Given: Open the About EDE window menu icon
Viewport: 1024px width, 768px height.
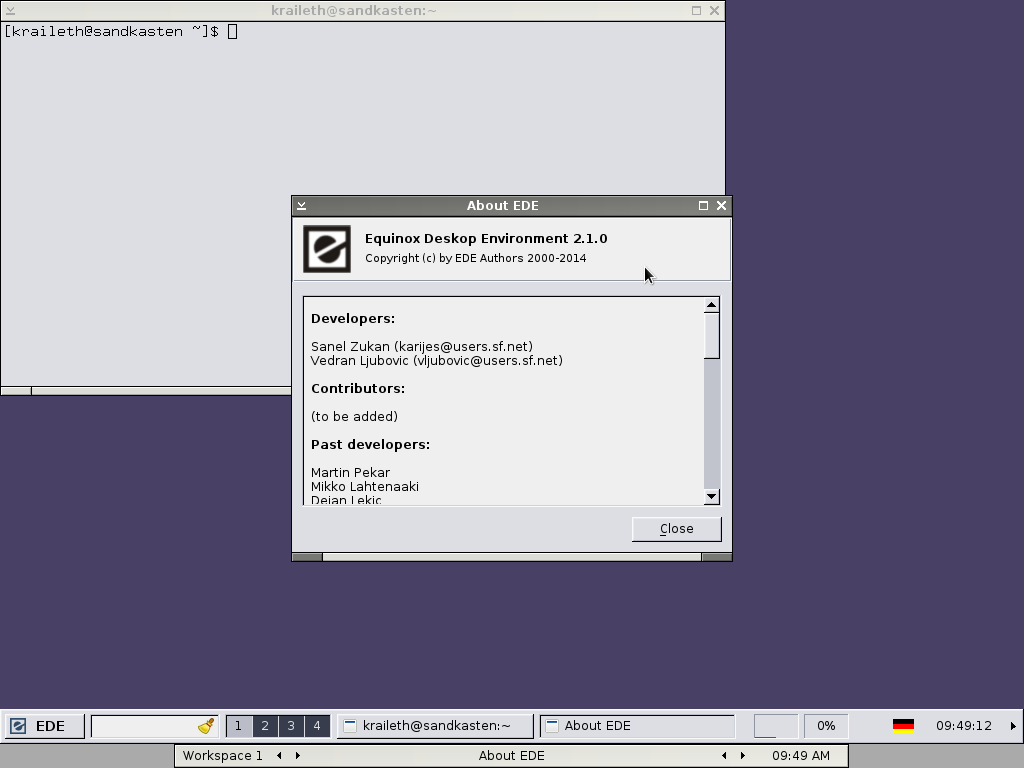Looking at the screenshot, I should pyautogui.click(x=301, y=206).
